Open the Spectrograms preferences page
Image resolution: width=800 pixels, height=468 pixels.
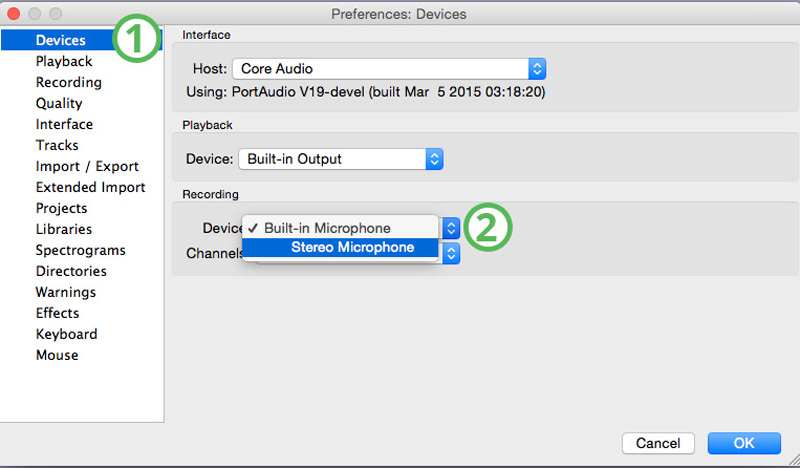pyautogui.click(x=81, y=251)
